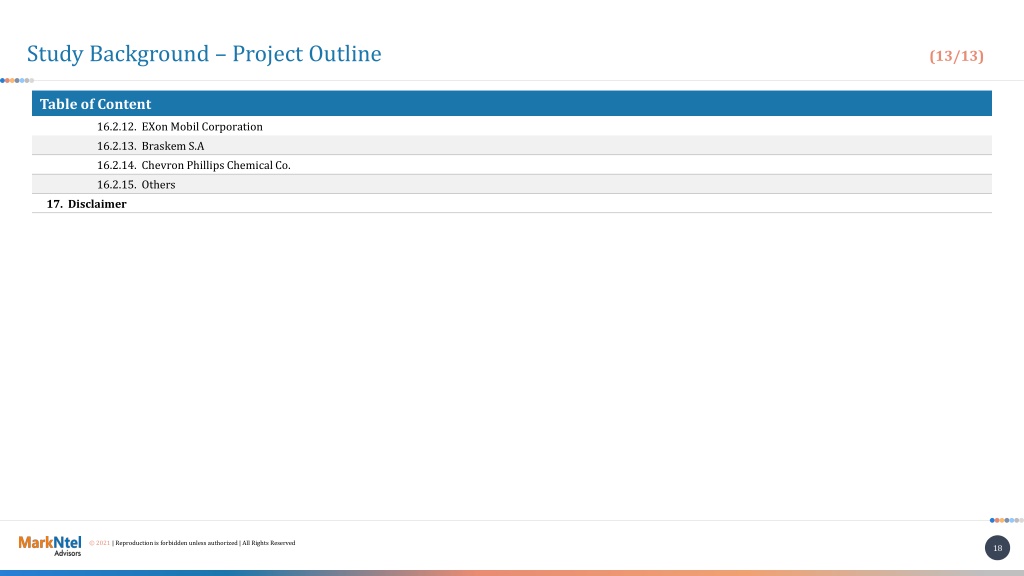Click the '16.2.12. EXon Mobil Corporation' row
This screenshot has height=576, width=1024.
click(512, 126)
